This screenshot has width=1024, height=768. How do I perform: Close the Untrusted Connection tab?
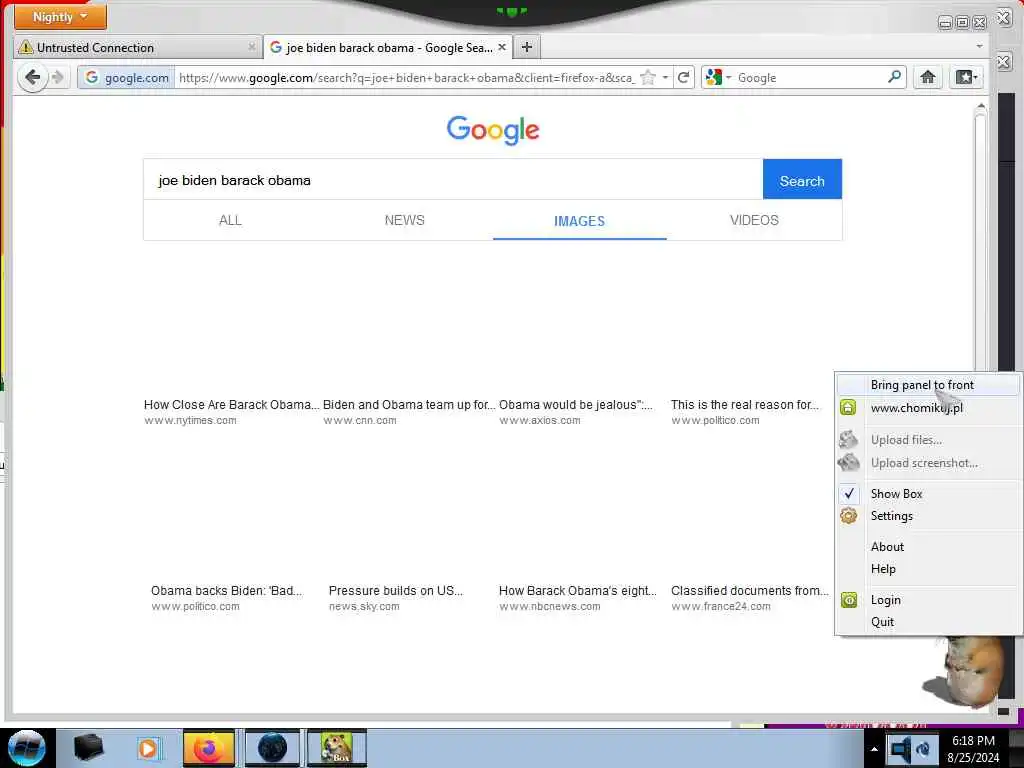click(x=251, y=47)
